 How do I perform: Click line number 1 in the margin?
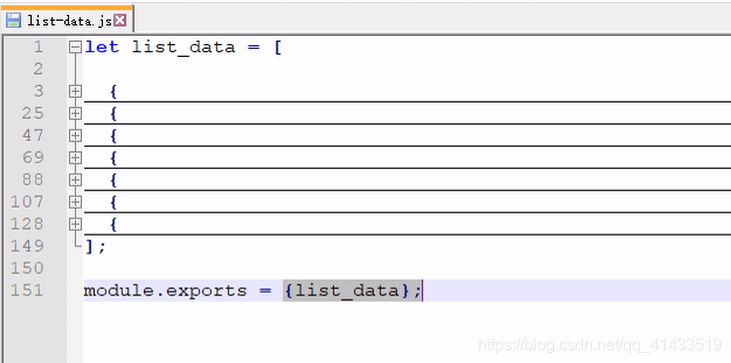point(38,47)
